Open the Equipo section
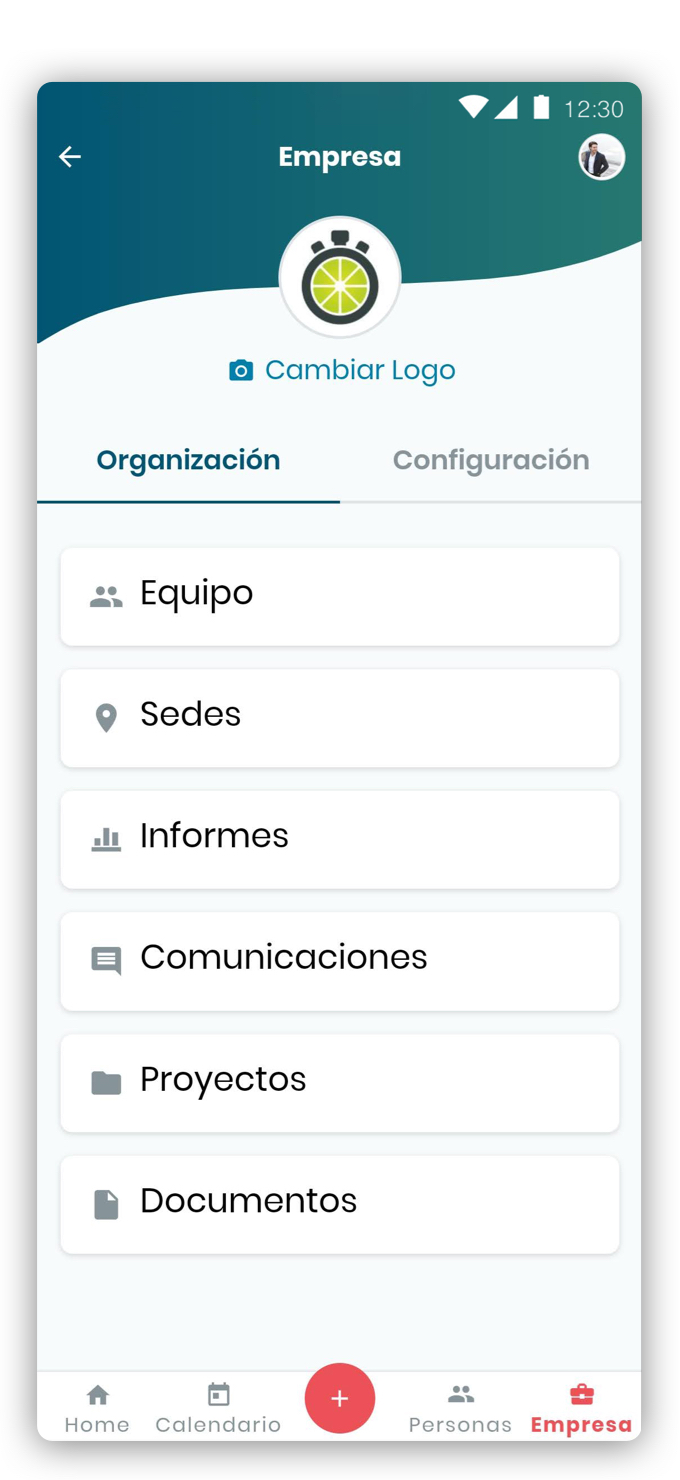680x1480 pixels. tap(340, 596)
